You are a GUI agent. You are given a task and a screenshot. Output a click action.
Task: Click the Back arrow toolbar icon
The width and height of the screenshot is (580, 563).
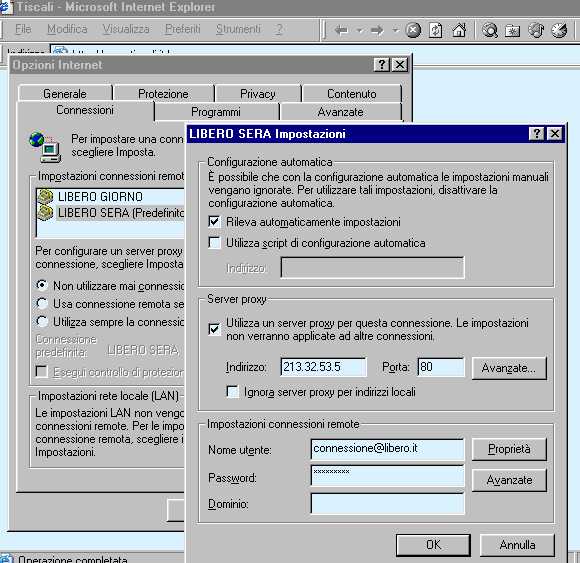pyautogui.click(x=341, y=30)
